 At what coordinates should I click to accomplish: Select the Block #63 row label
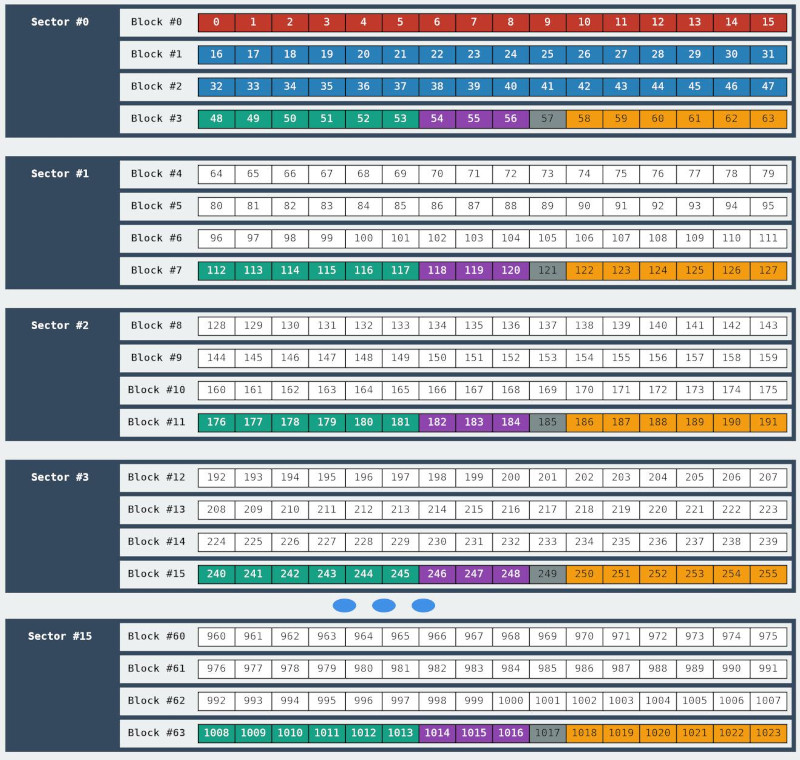tap(156, 733)
